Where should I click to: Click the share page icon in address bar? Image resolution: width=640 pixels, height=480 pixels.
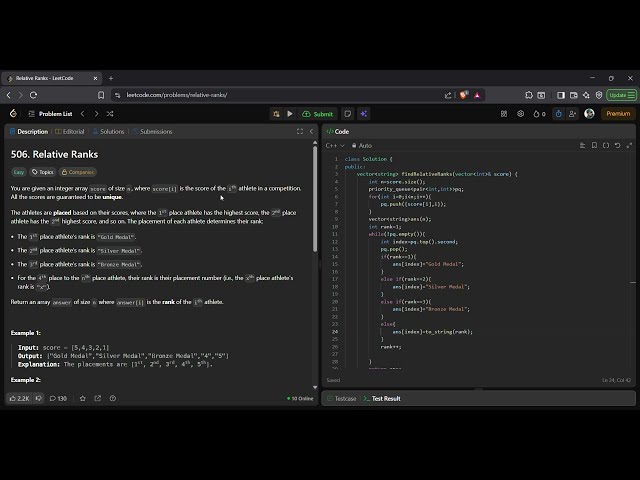[448, 95]
